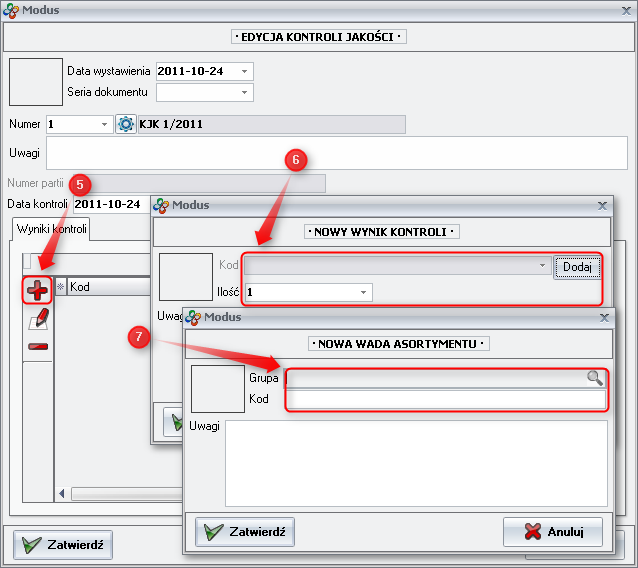Click image placeholder in new defect dialog

(218, 389)
